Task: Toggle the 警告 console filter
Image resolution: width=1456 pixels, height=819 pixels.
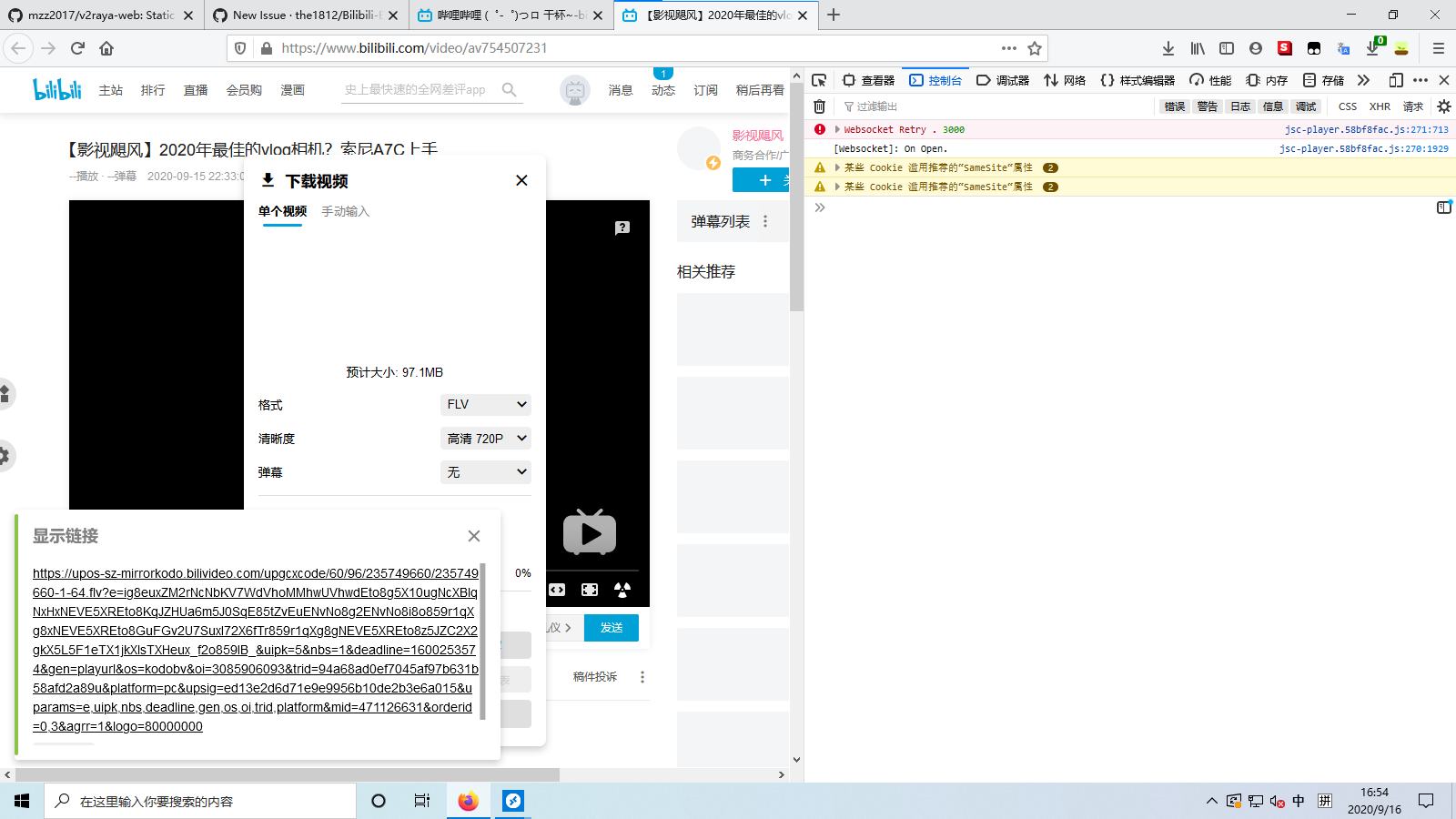Action: (1208, 106)
